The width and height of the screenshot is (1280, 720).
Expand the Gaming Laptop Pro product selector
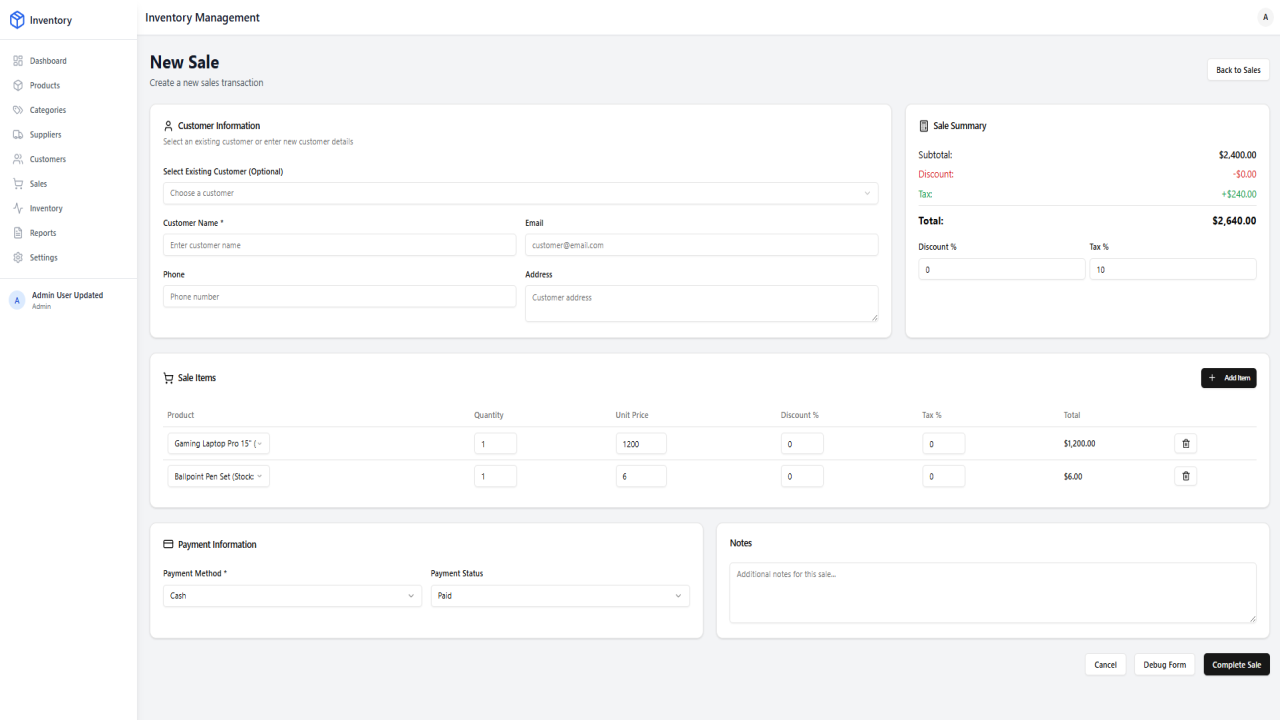click(x=218, y=444)
